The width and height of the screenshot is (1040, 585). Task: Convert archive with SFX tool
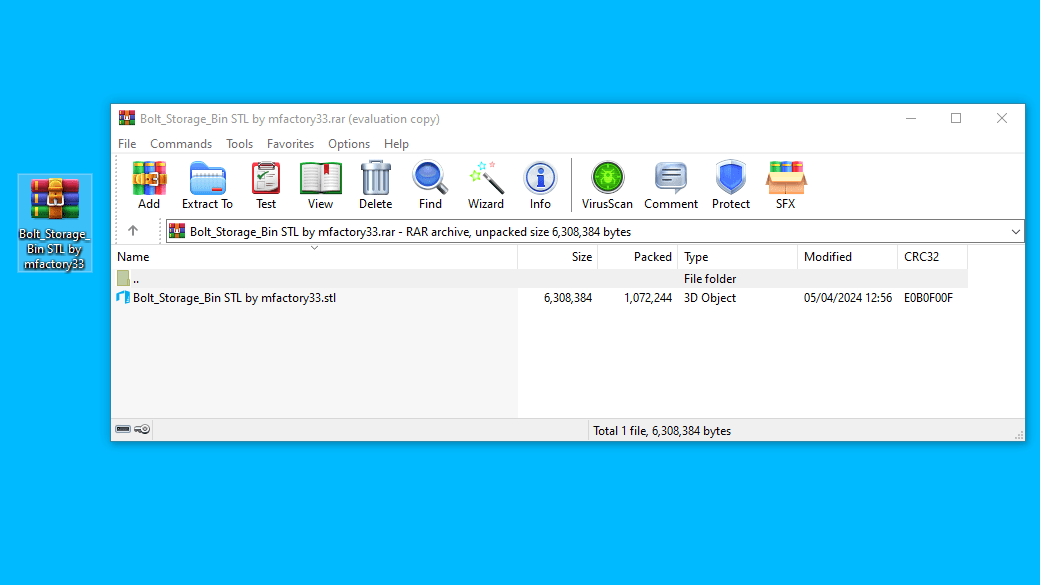785,185
